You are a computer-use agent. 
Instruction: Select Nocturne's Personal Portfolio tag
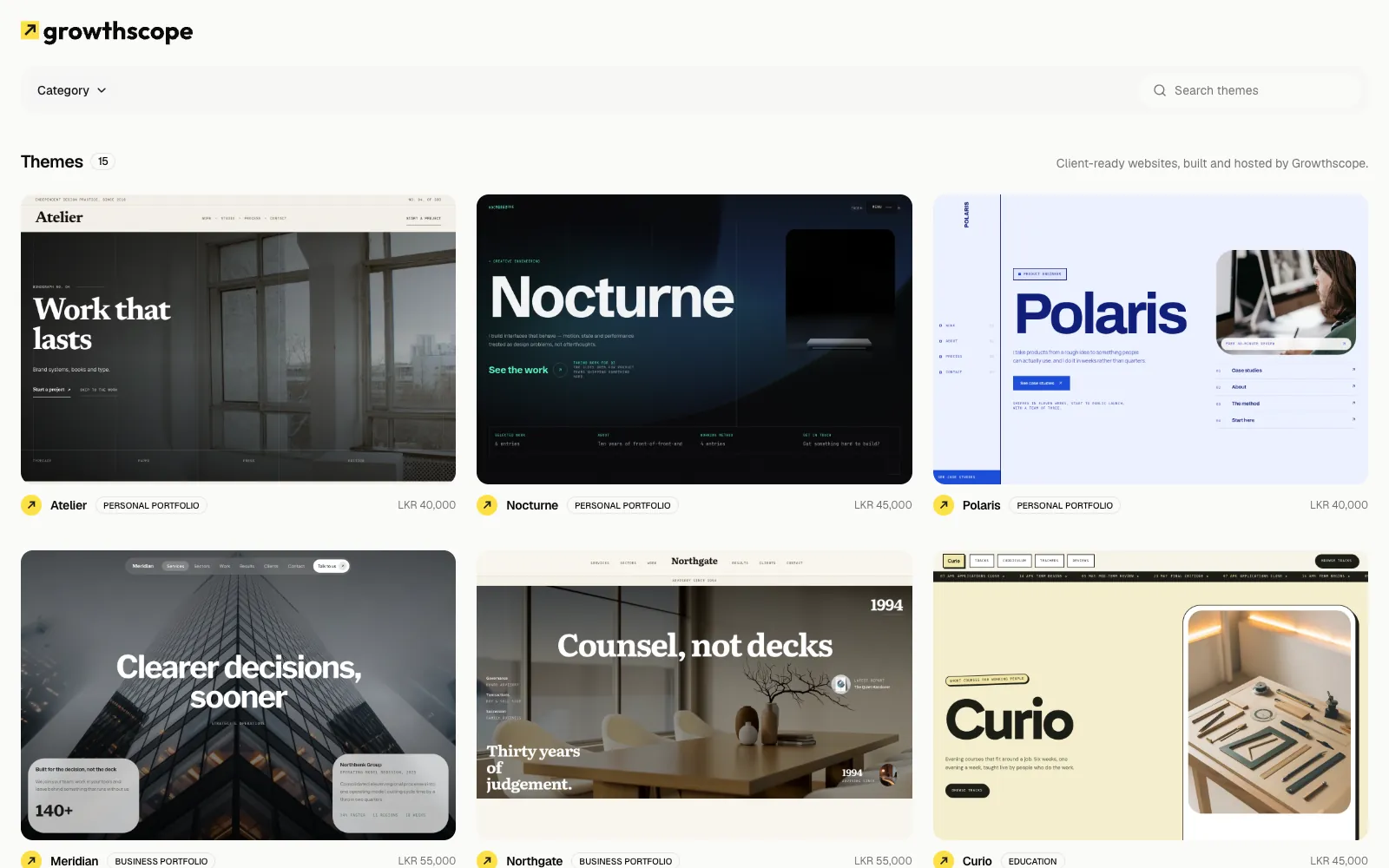(x=622, y=505)
